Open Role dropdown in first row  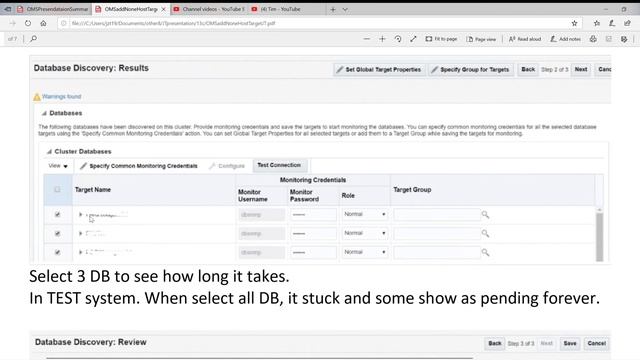[x=364, y=214]
